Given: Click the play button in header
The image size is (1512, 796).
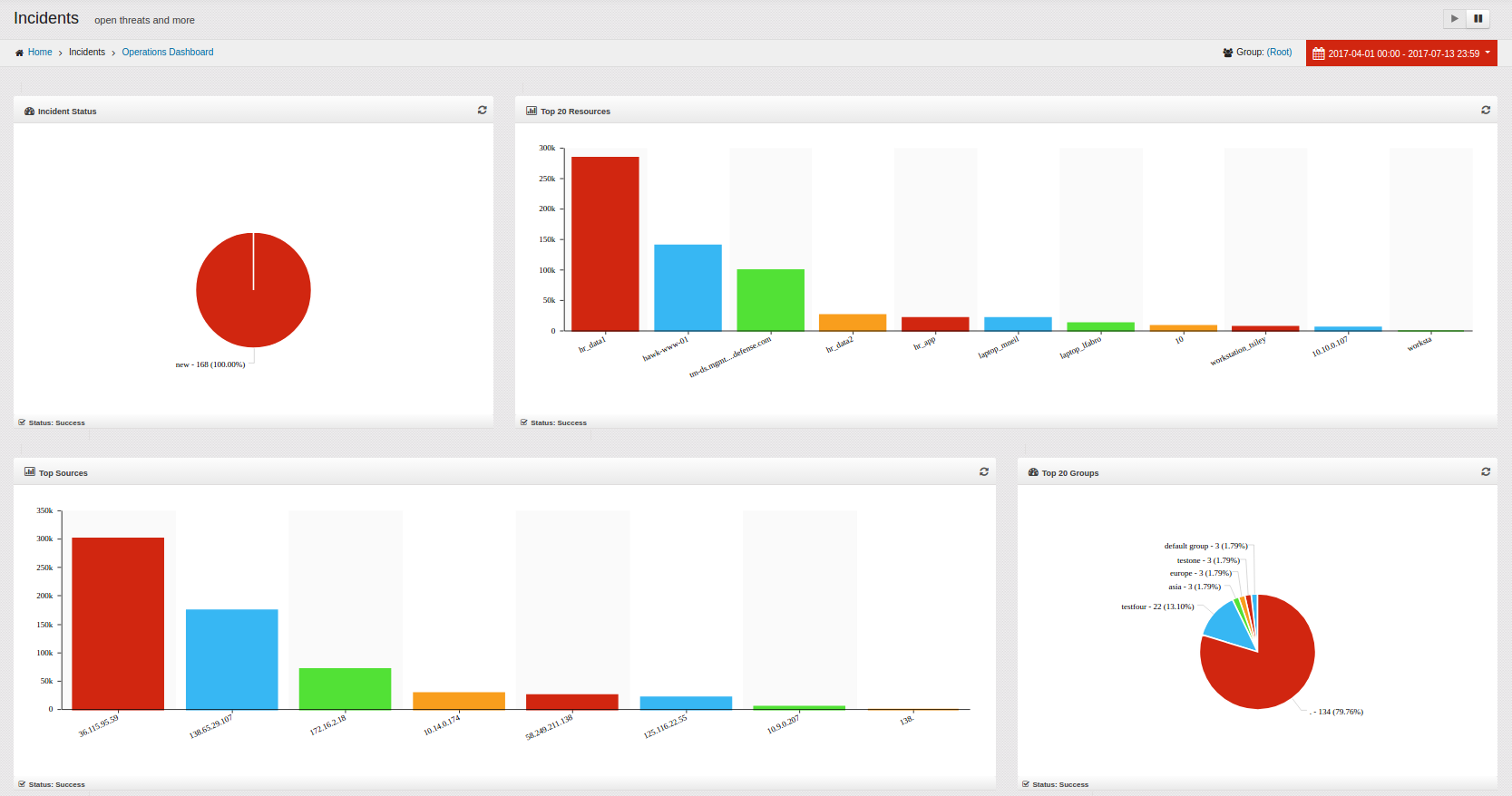Looking at the screenshot, I should click(x=1455, y=18).
